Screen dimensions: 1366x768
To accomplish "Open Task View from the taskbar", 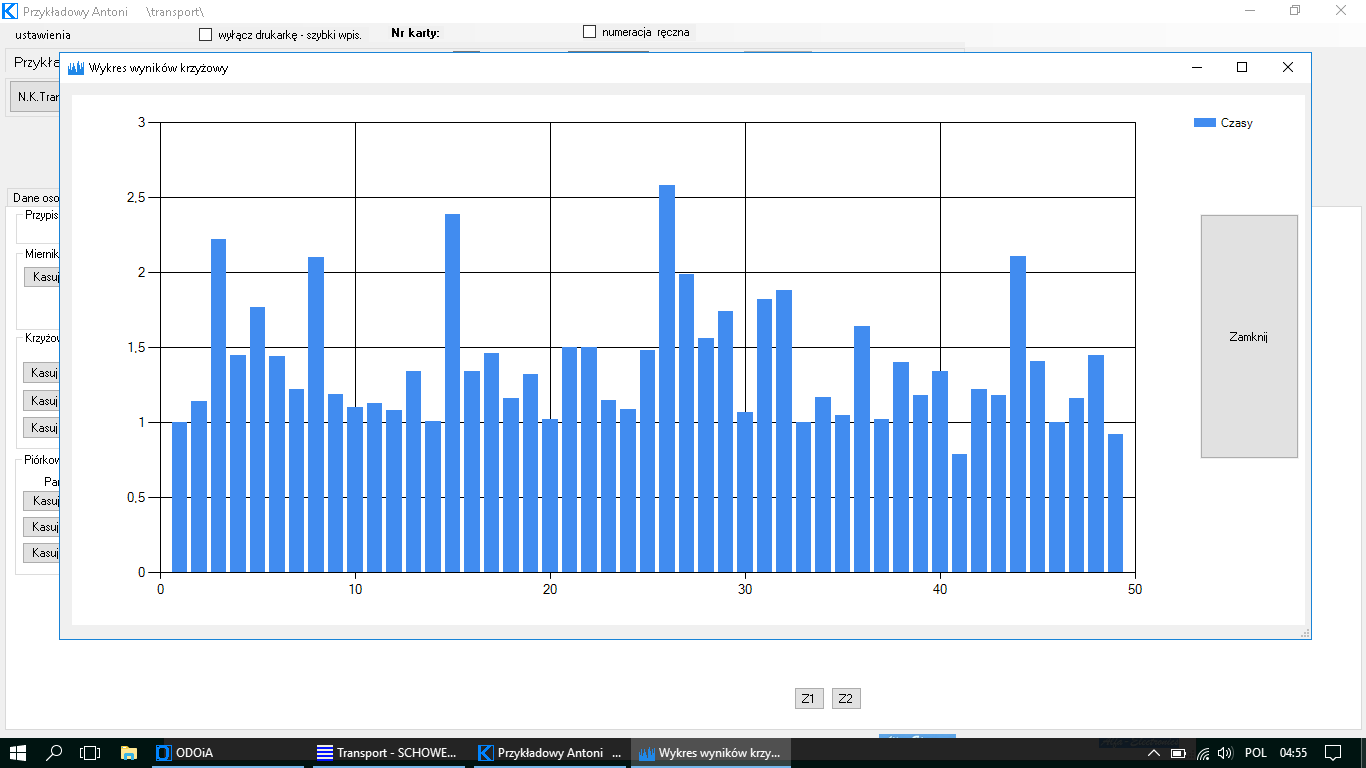I will point(90,752).
